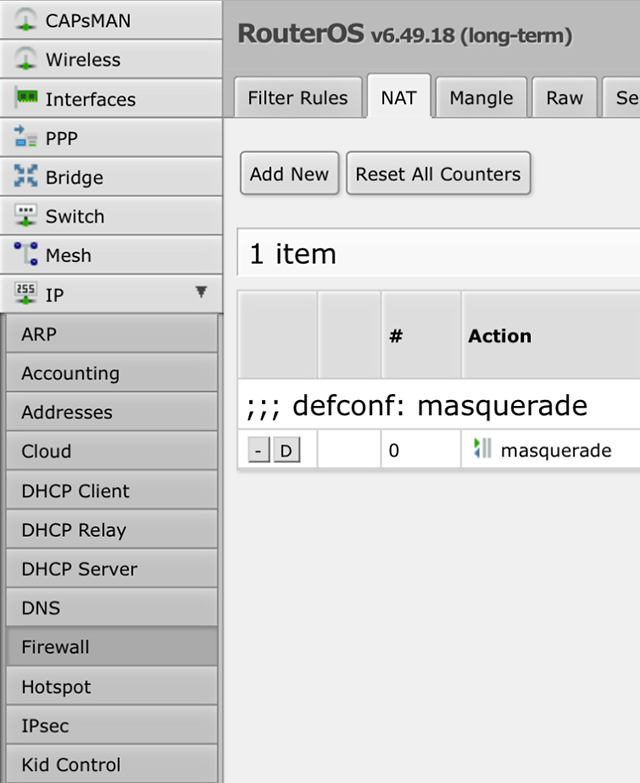640x783 pixels.
Task: Click the Add New button
Action: tap(289, 174)
